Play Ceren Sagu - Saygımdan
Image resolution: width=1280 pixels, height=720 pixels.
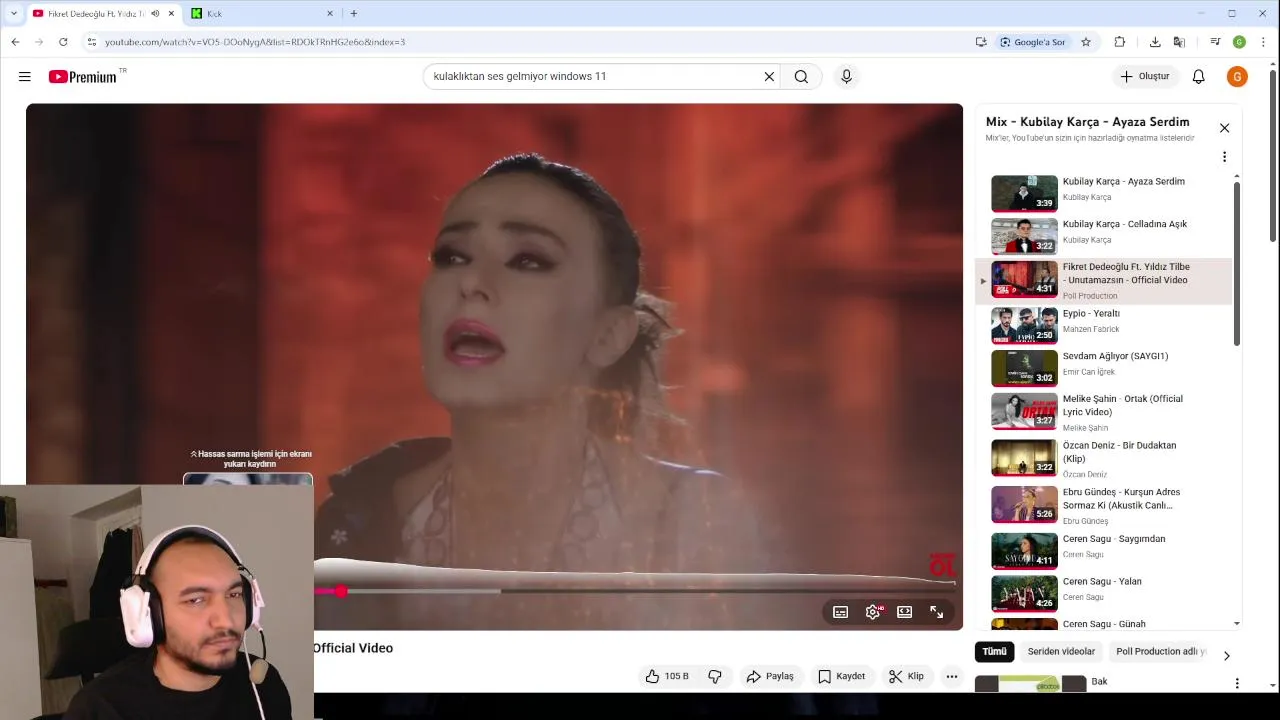pyautogui.click(x=1104, y=550)
